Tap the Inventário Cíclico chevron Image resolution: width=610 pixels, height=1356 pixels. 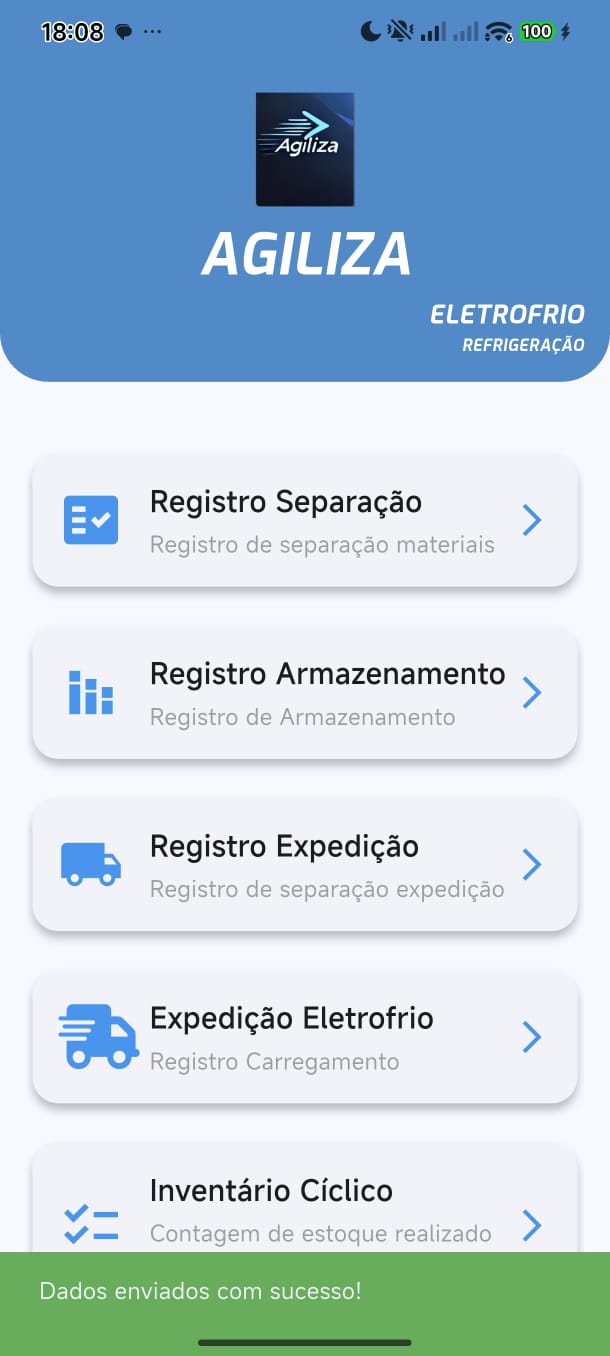[x=531, y=1226]
